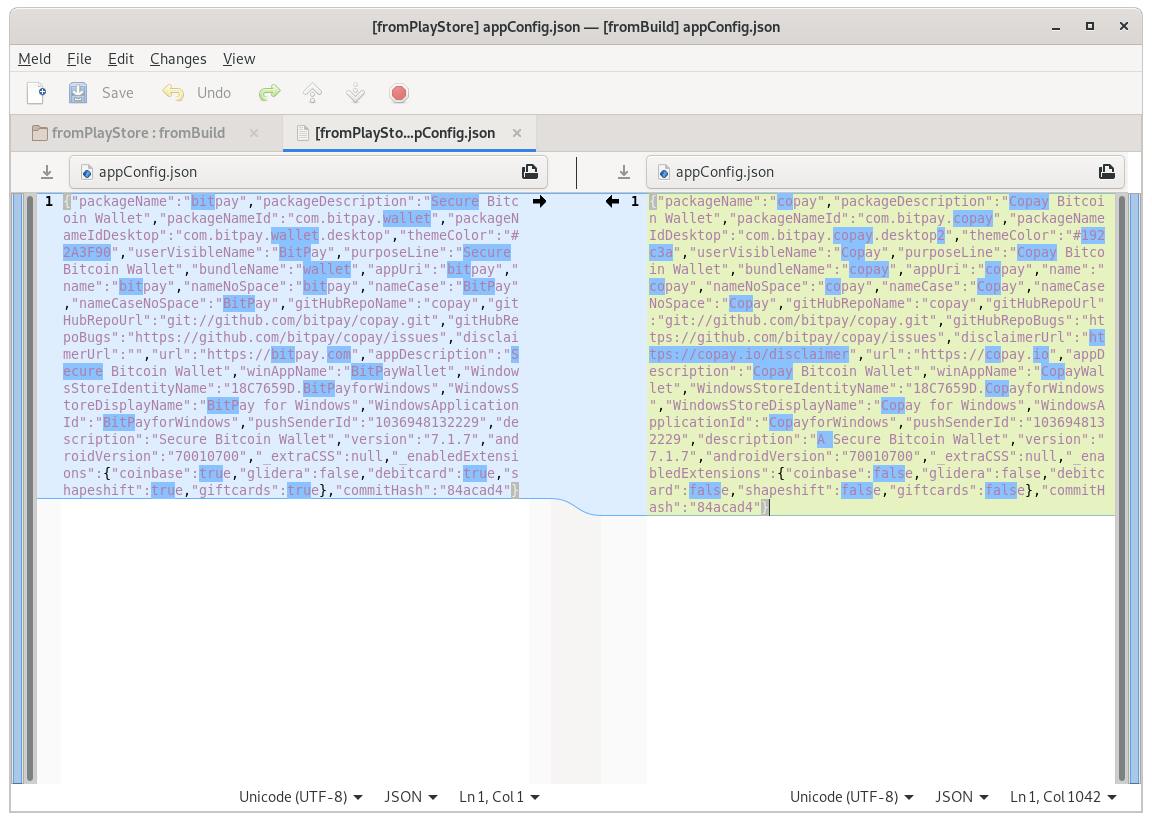This screenshot has width=1152, height=822.
Task: Open the View menu
Action: [x=239, y=59]
